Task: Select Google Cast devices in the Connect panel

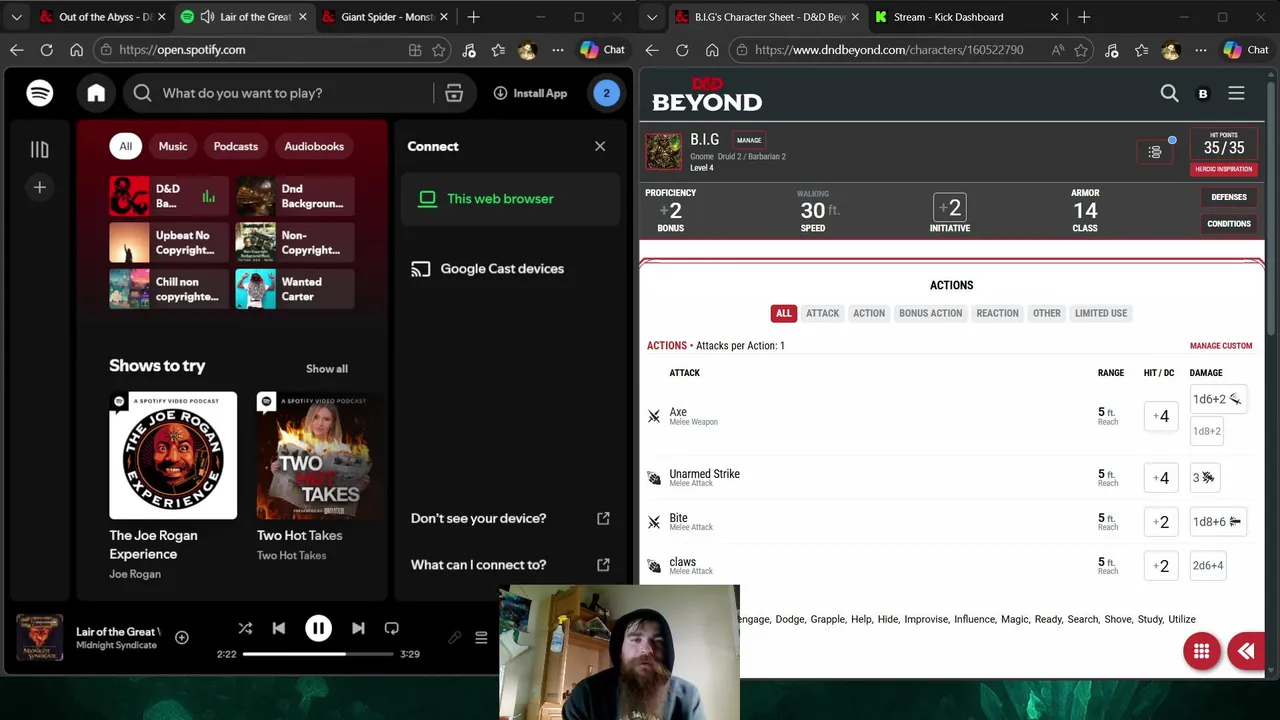Action: click(x=511, y=269)
